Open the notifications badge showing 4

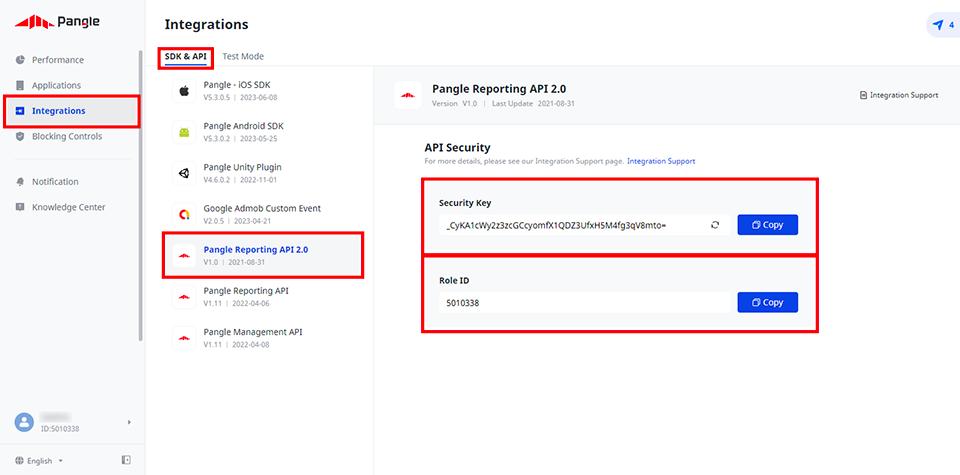943,25
